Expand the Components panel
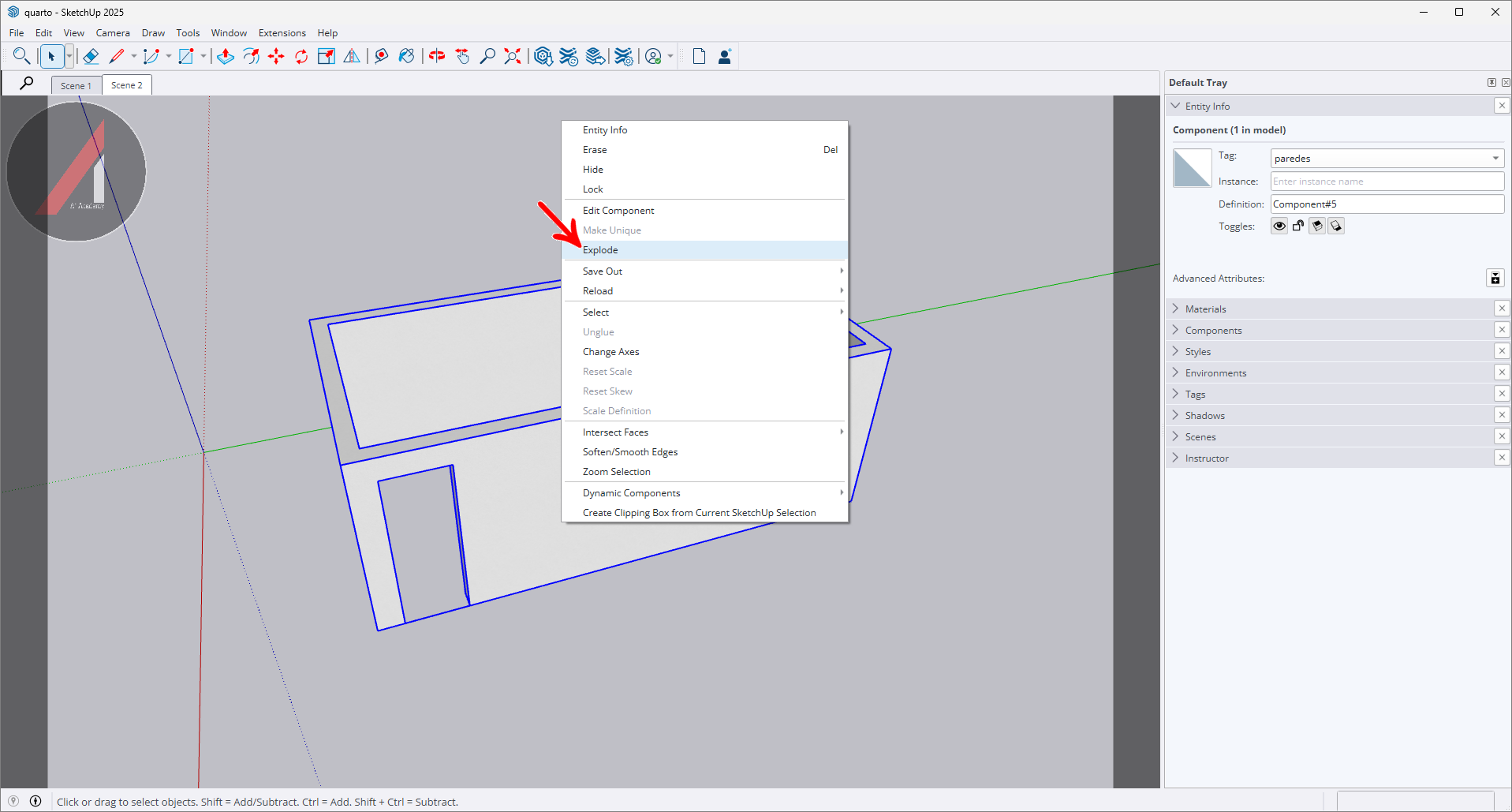Image resolution: width=1512 pixels, height=812 pixels. coord(1175,330)
